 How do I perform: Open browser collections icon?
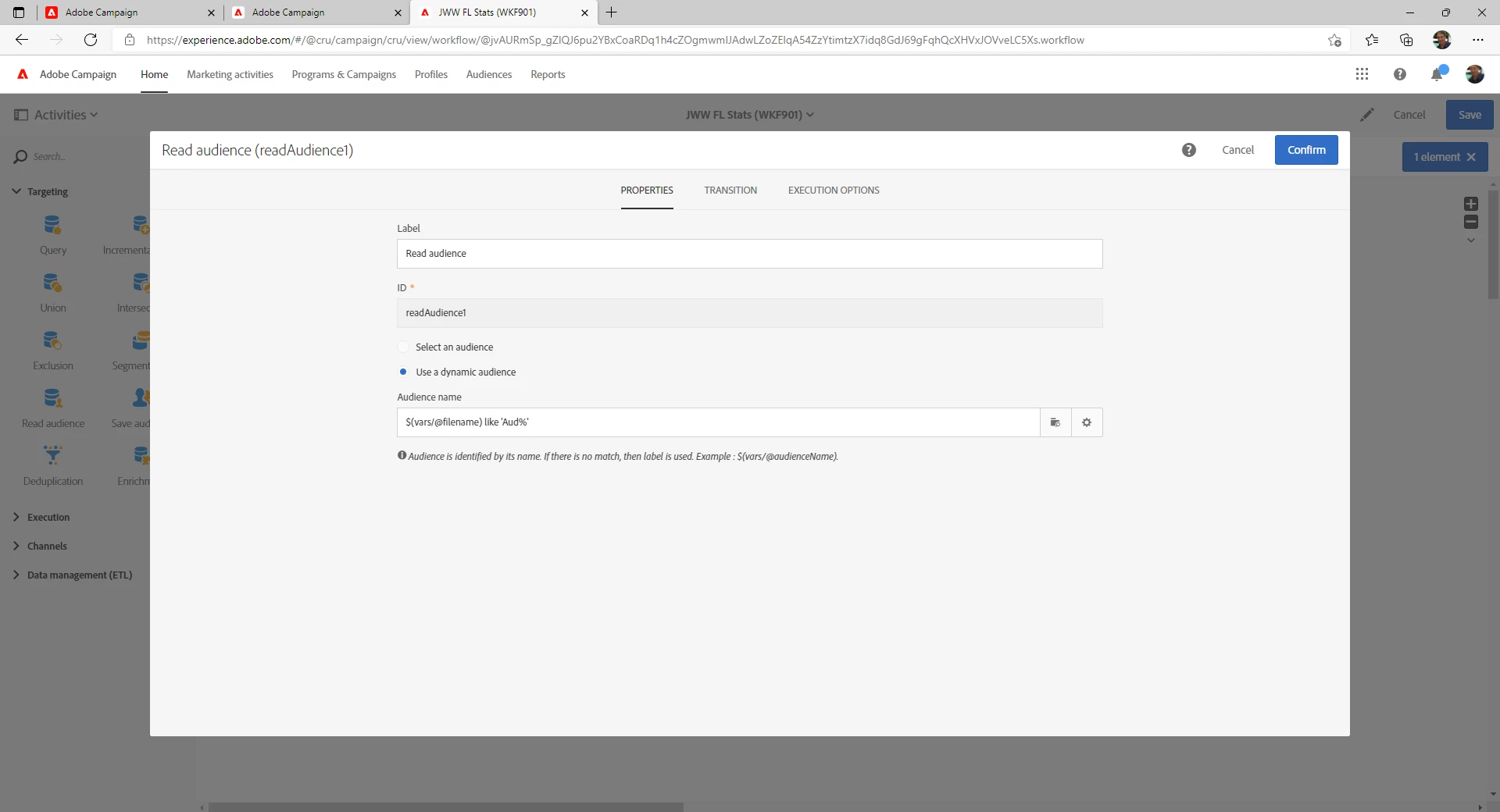click(1406, 40)
